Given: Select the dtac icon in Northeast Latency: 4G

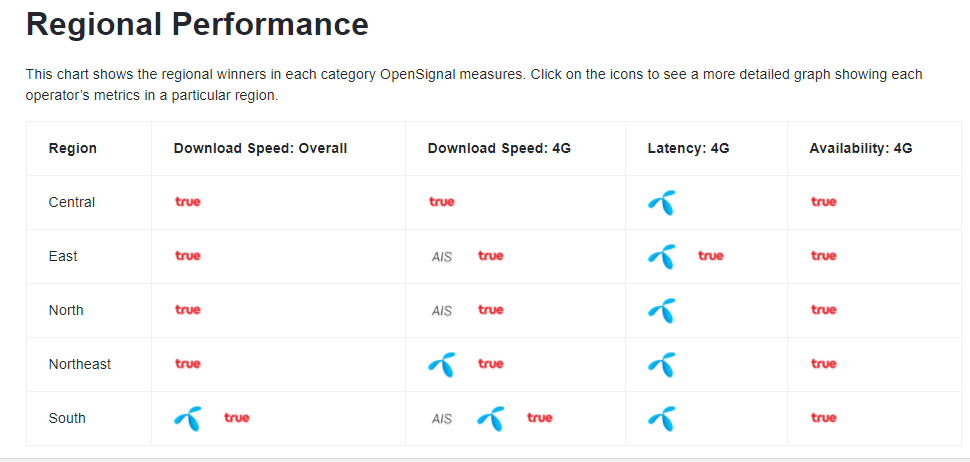Looking at the screenshot, I should tap(661, 365).
